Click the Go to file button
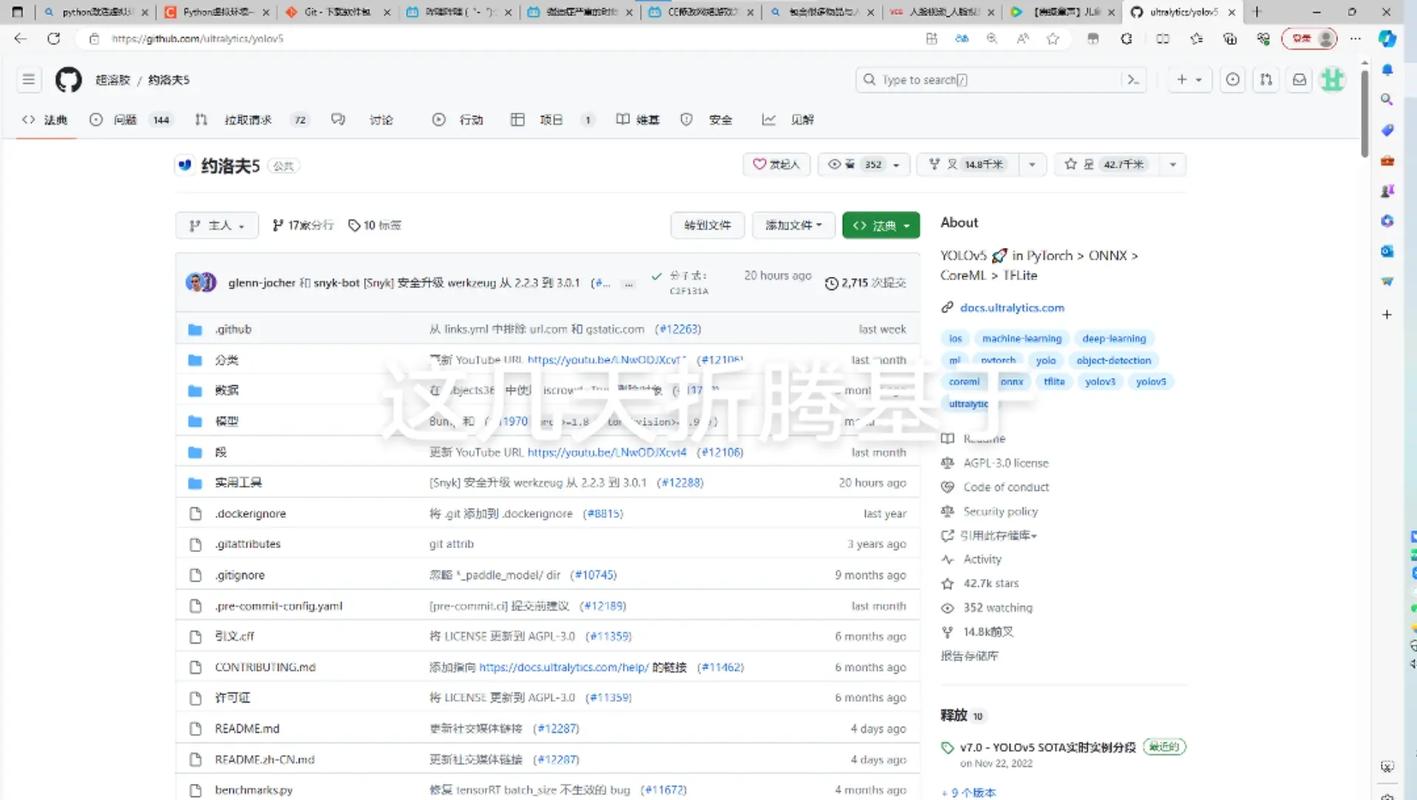This screenshot has height=800, width=1417. [x=708, y=225]
